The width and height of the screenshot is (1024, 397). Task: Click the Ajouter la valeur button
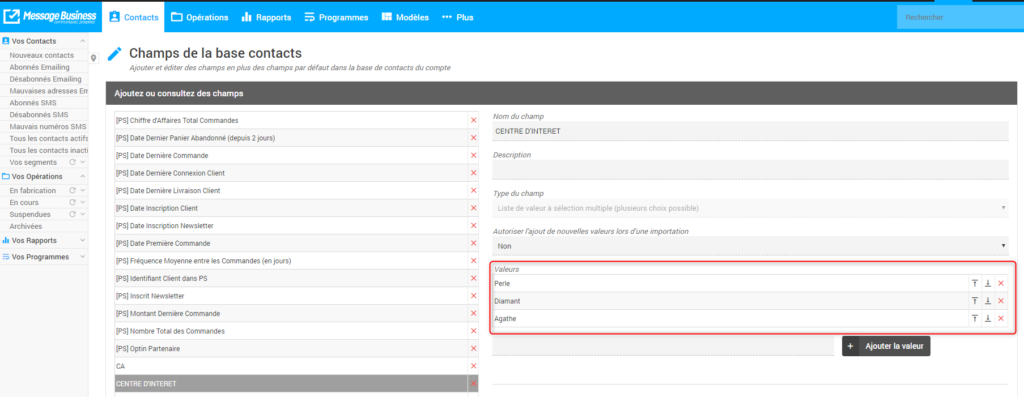pos(886,346)
